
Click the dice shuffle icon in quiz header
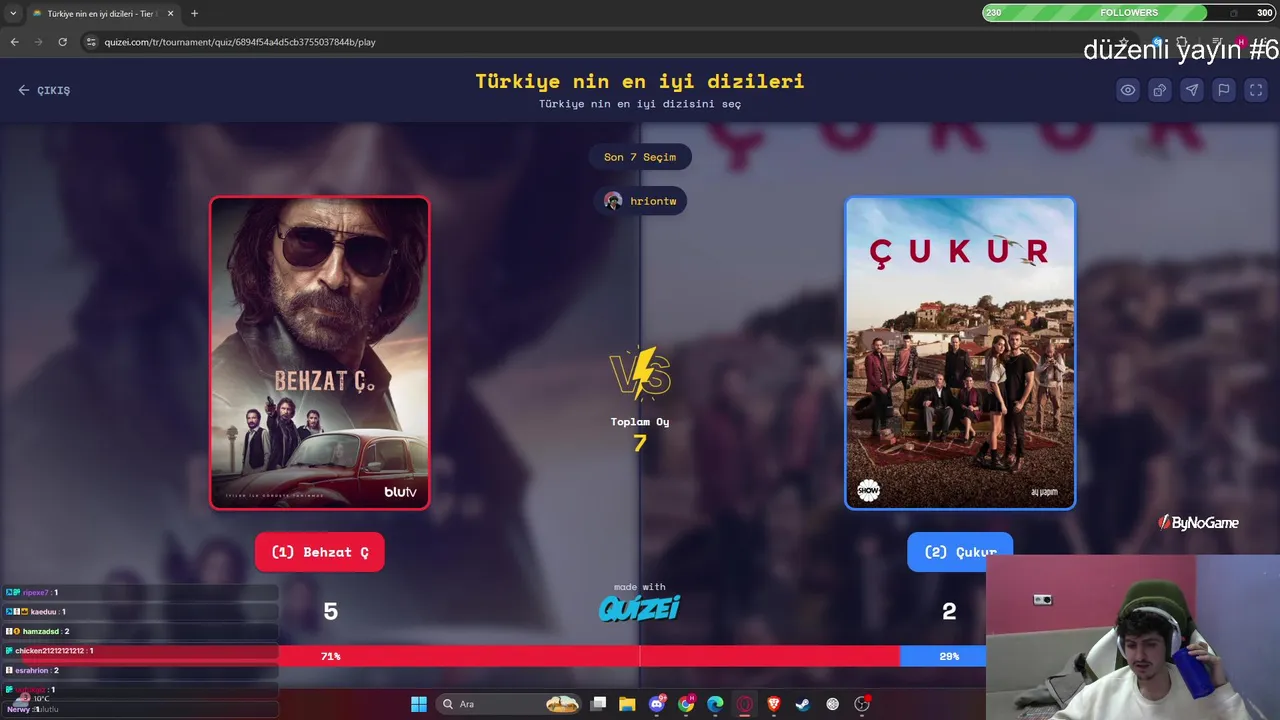pos(1160,90)
